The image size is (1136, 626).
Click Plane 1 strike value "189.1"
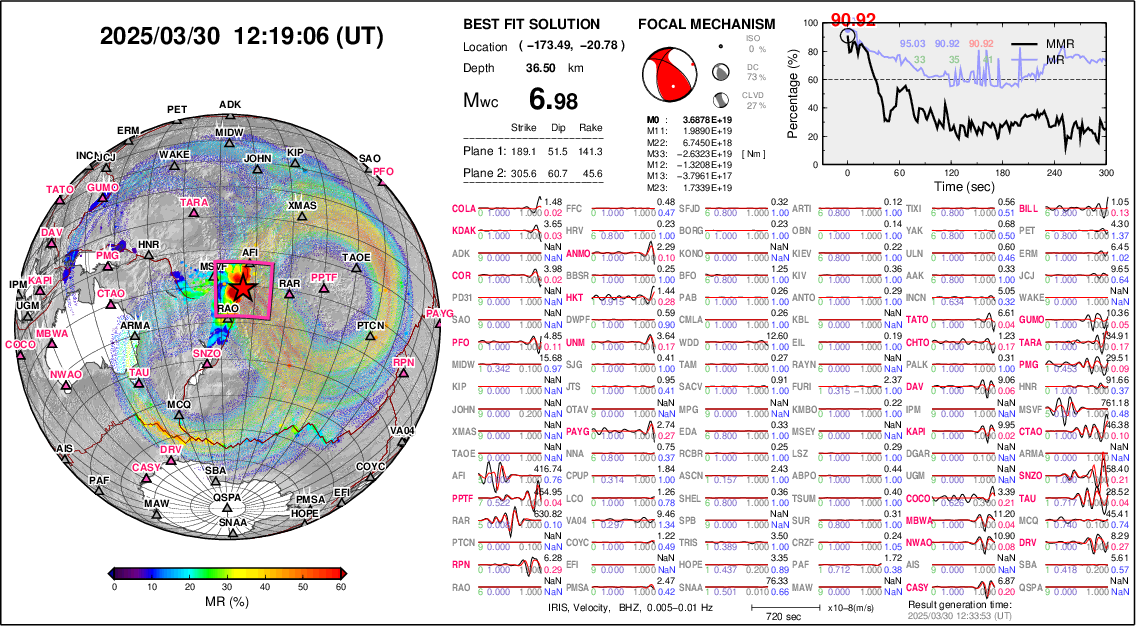click(523, 151)
